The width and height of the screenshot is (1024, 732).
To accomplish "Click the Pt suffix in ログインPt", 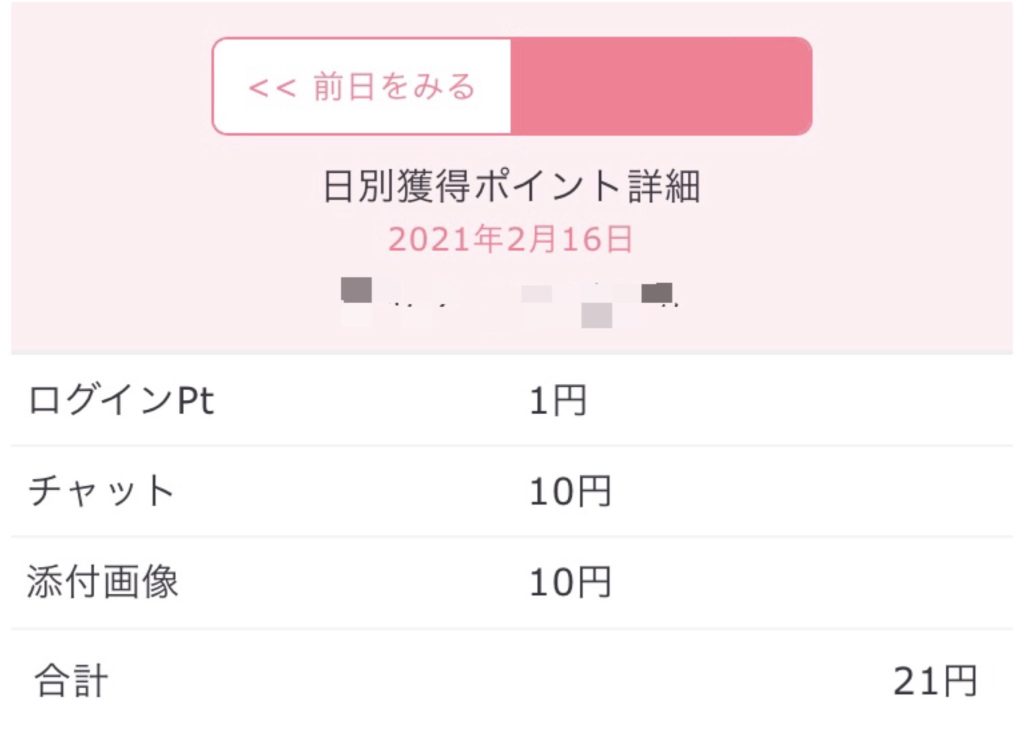I will 195,401.
